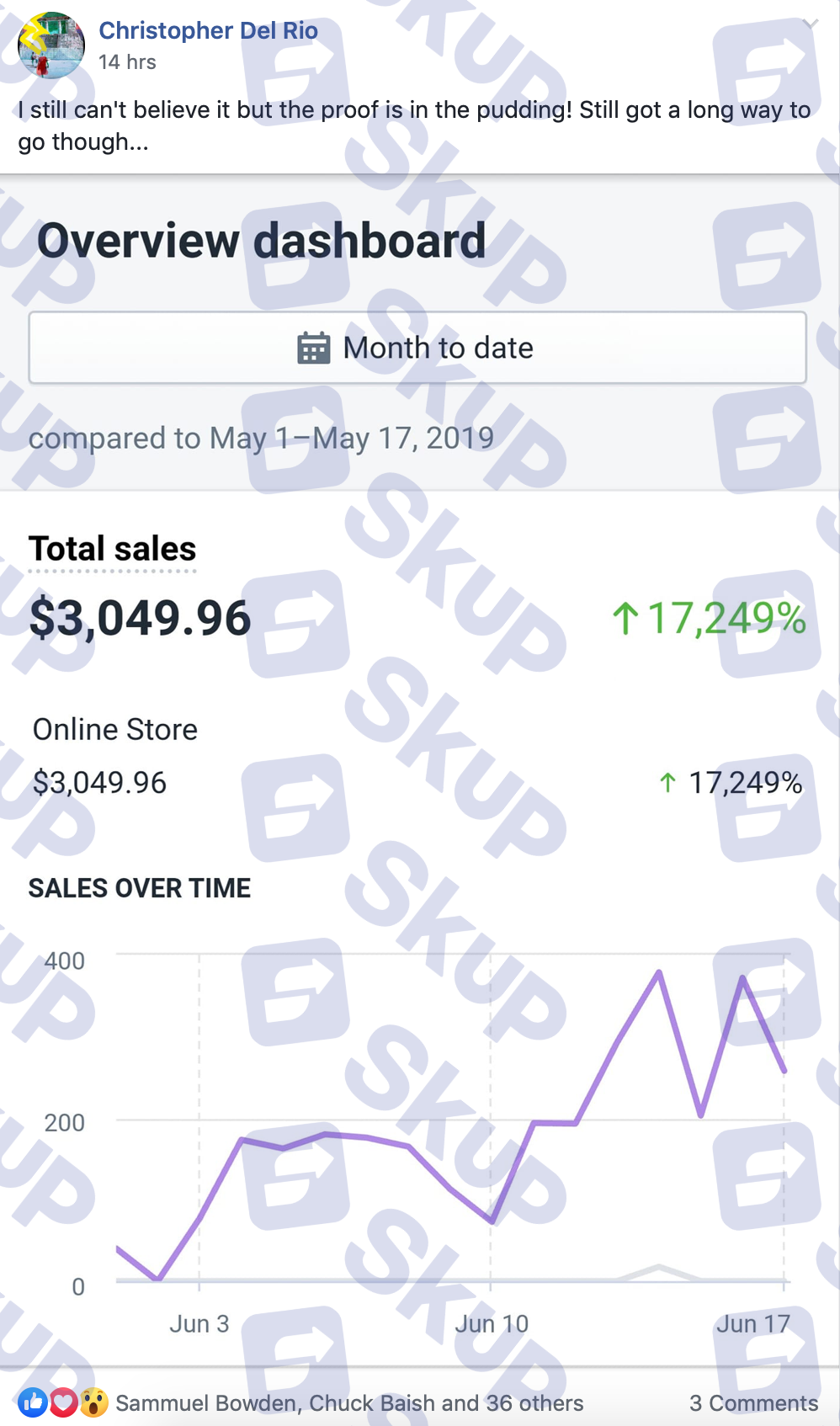Expand the post options chevron
The image size is (840, 1426).
click(810, 24)
